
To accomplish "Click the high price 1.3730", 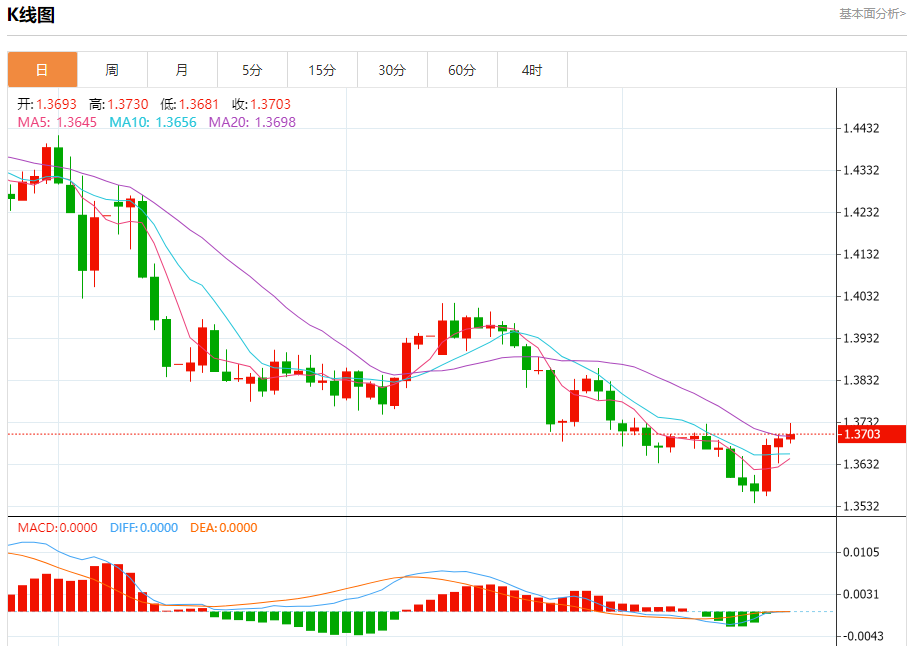I will 128,104.
